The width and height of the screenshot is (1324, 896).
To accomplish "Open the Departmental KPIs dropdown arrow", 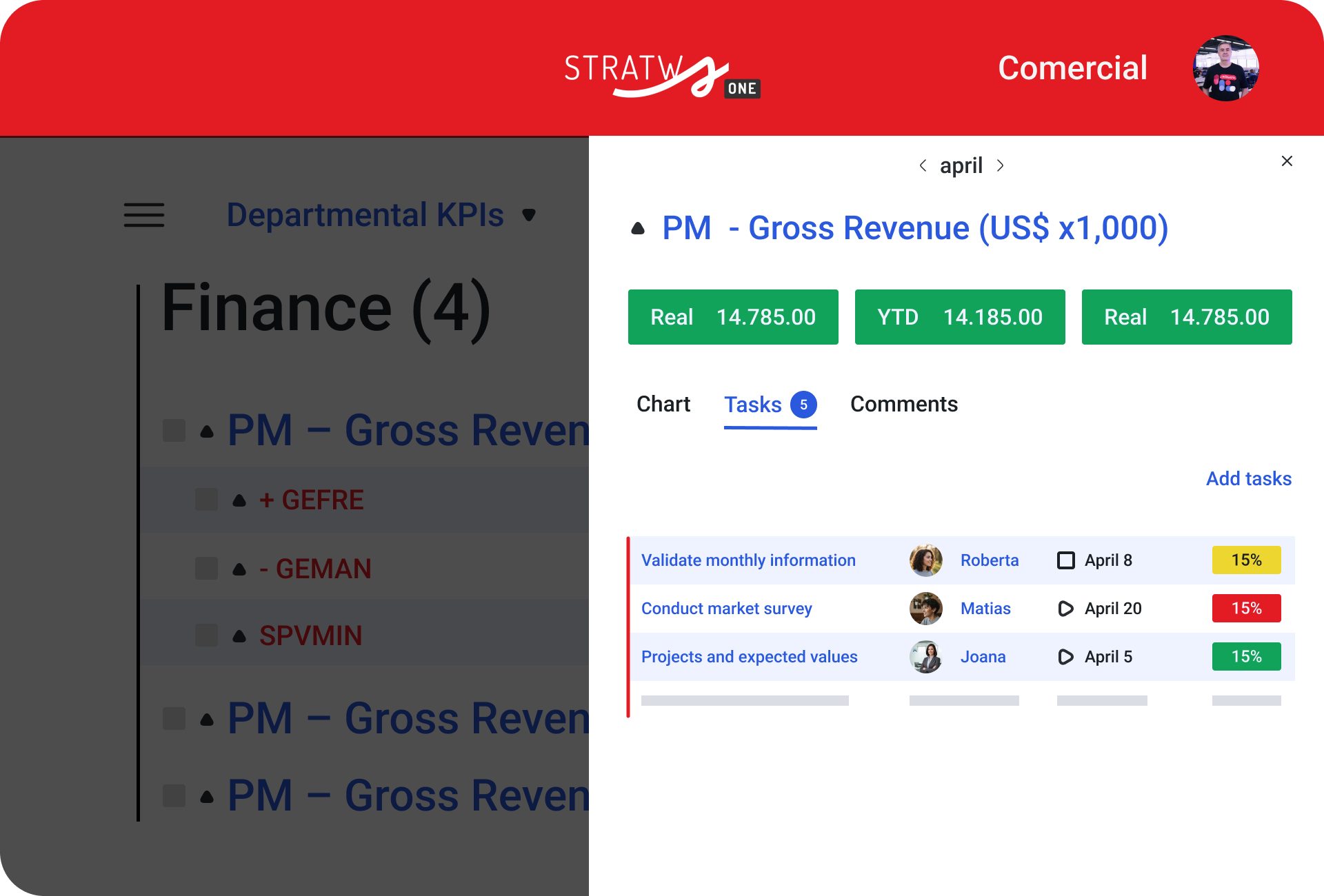I will 529,215.
